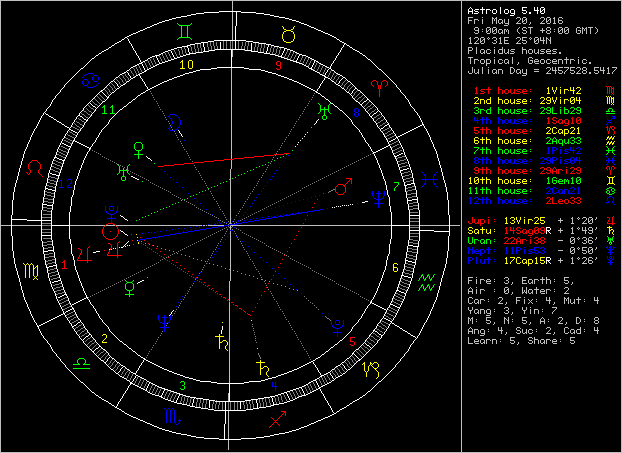
Task: Select the Capricorn glyph on the chart wheel
Action: (370, 368)
